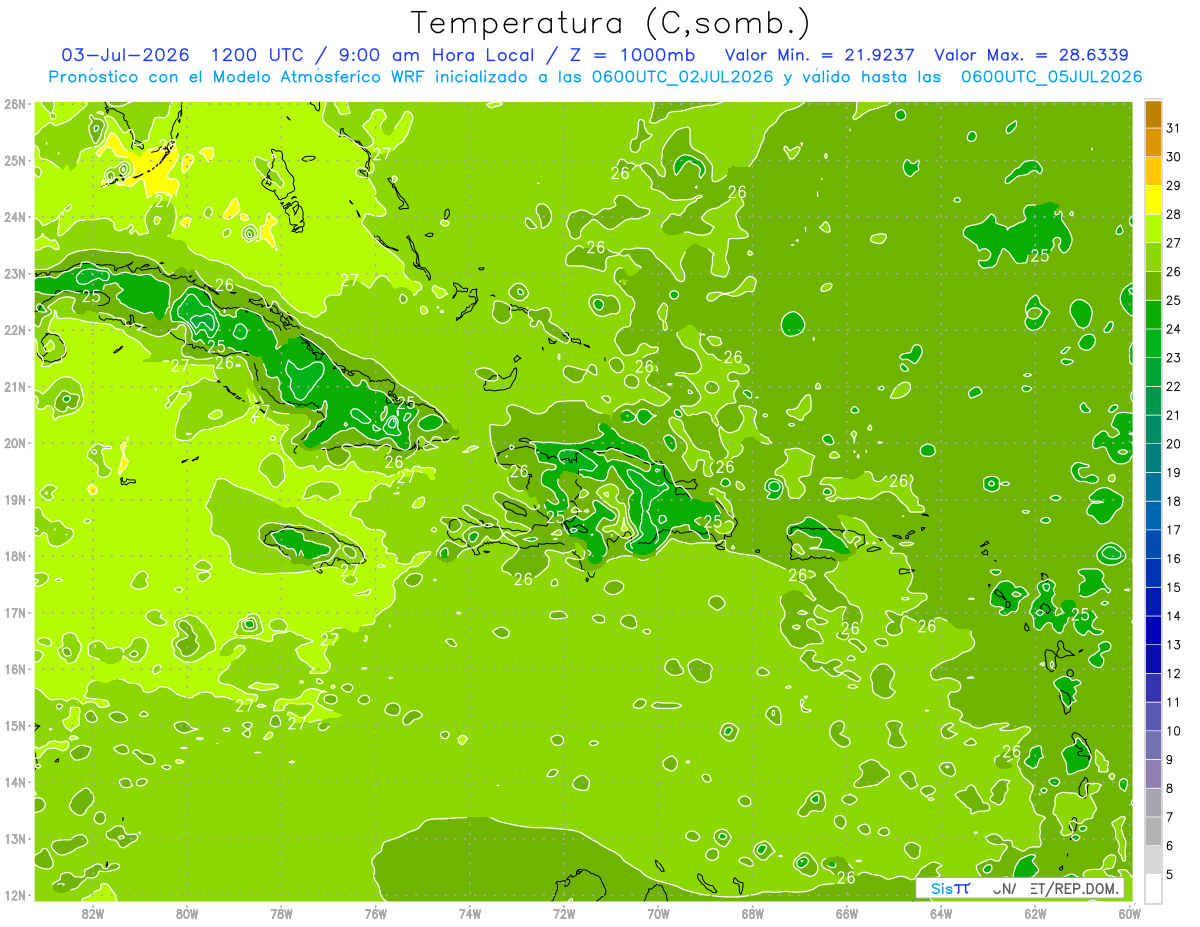
Task: Click the brown-orange swatch above 31 on colorbar
Action: pyautogui.click(x=1153, y=114)
